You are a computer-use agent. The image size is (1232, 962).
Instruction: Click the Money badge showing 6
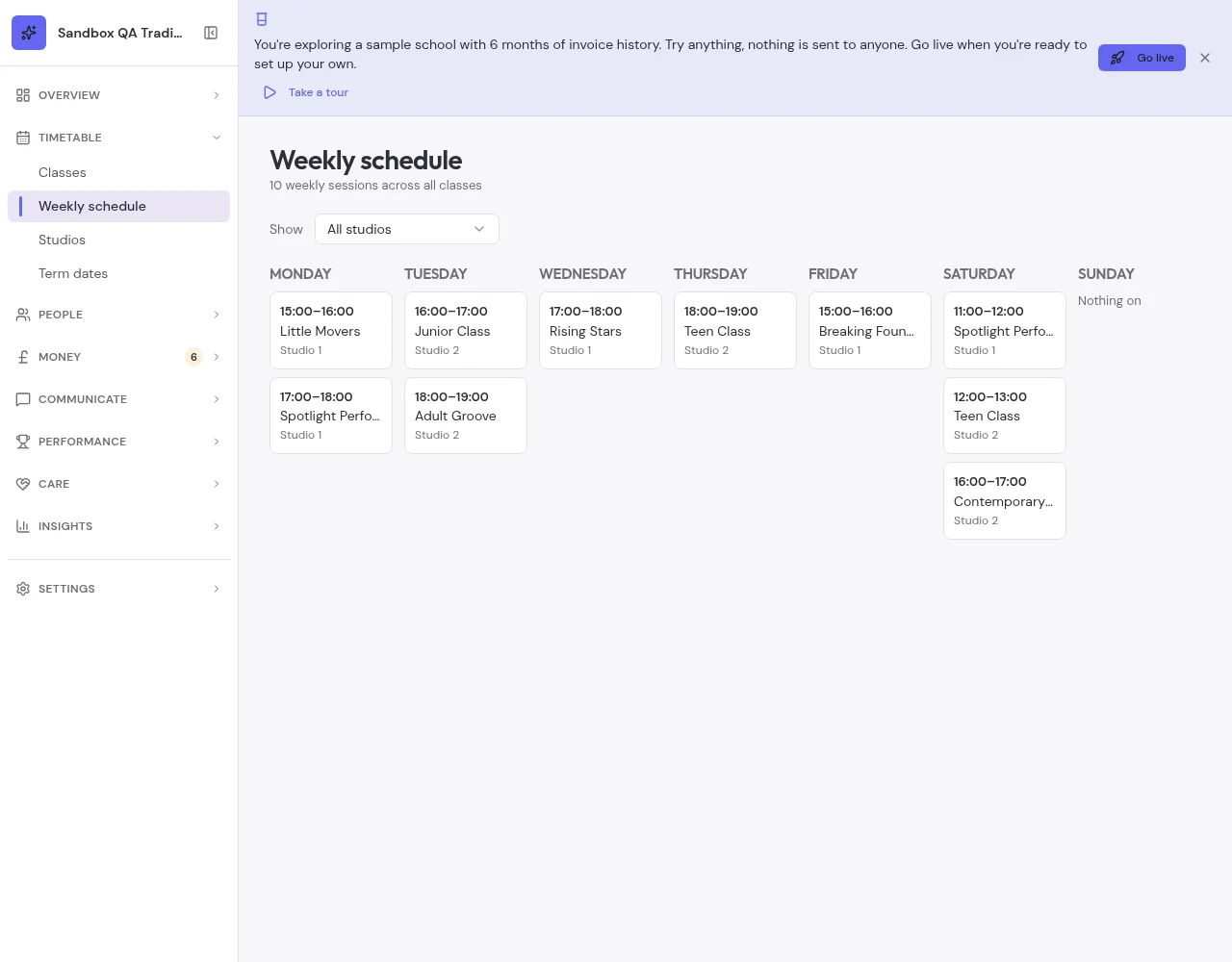(x=193, y=357)
